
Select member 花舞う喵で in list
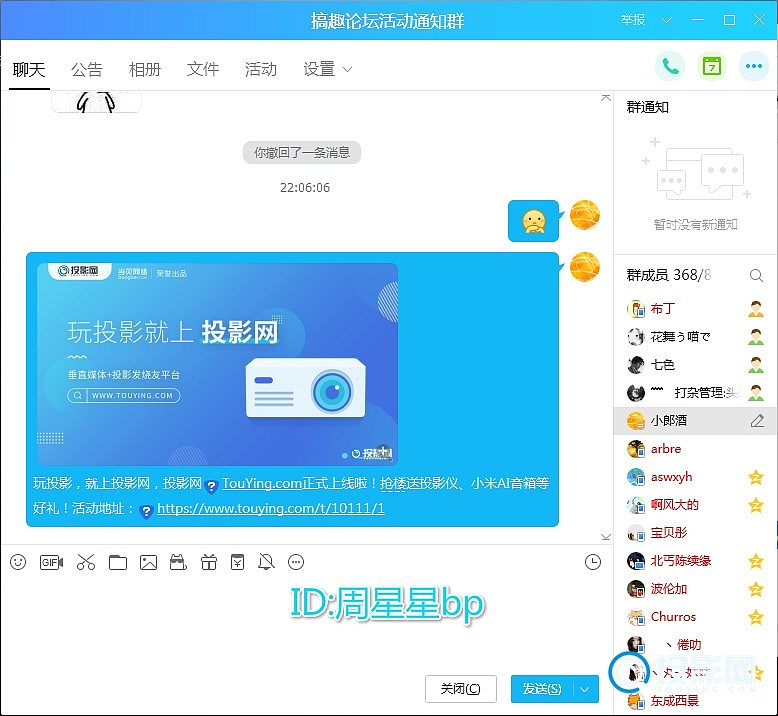pos(695,337)
